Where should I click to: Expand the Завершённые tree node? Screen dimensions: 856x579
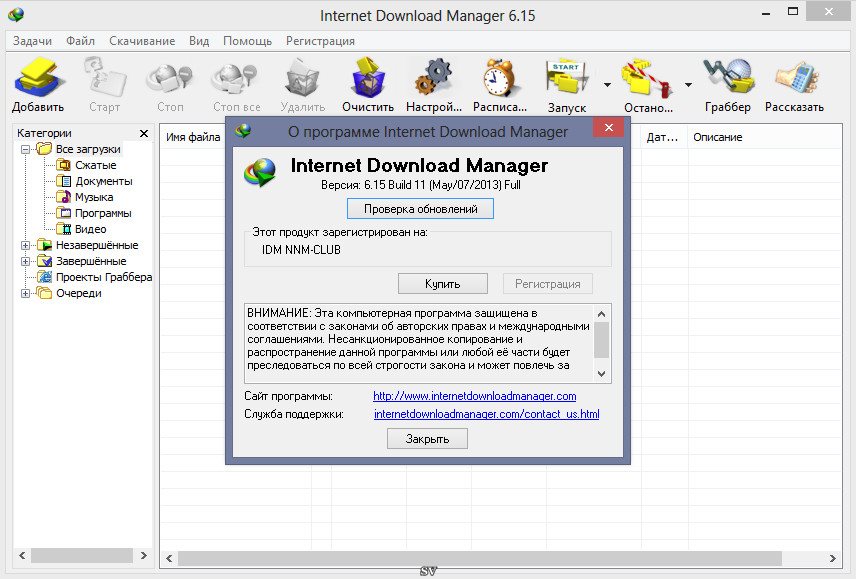point(25,261)
